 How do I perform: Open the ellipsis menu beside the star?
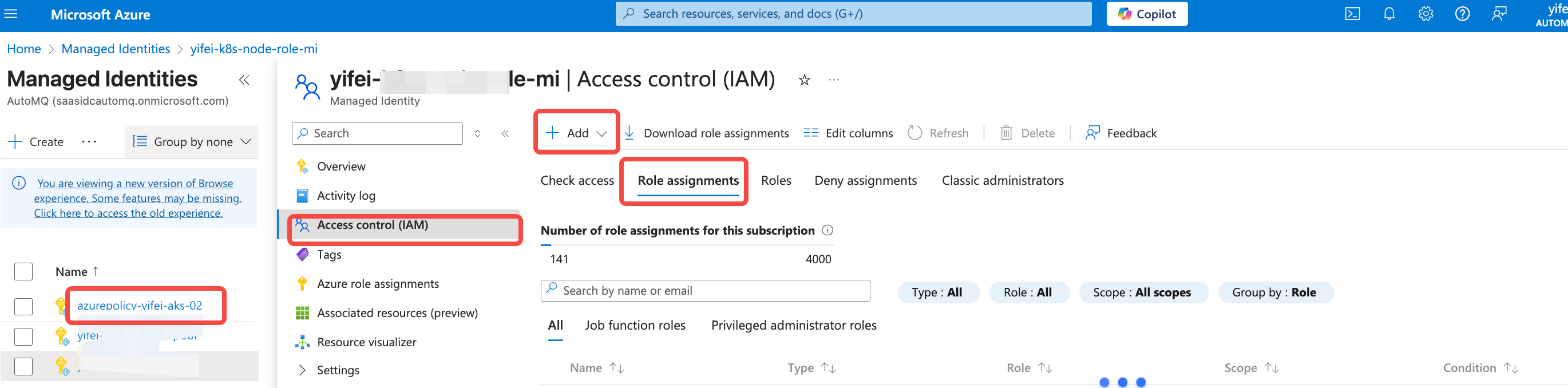(x=834, y=80)
